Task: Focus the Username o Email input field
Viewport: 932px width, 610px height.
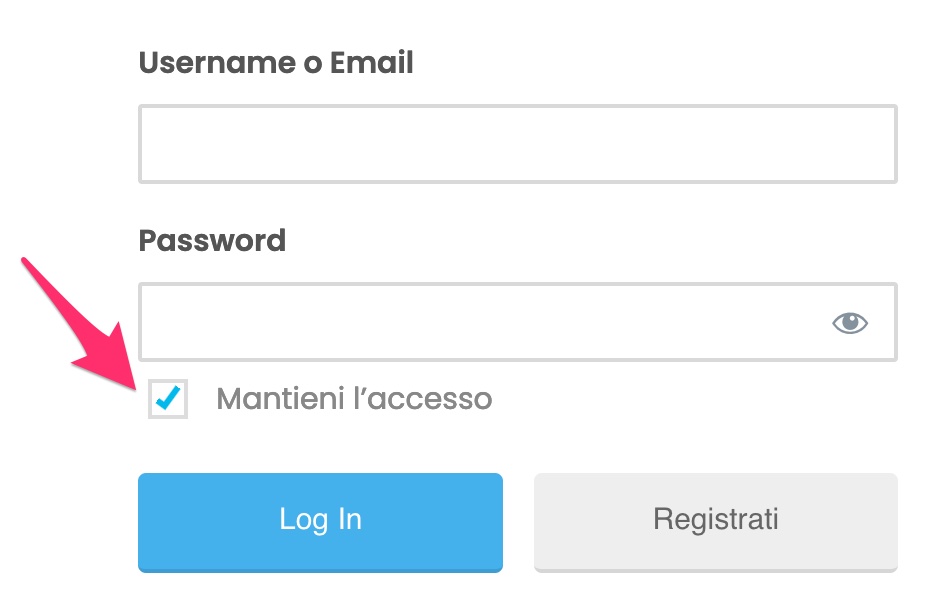Action: point(518,144)
